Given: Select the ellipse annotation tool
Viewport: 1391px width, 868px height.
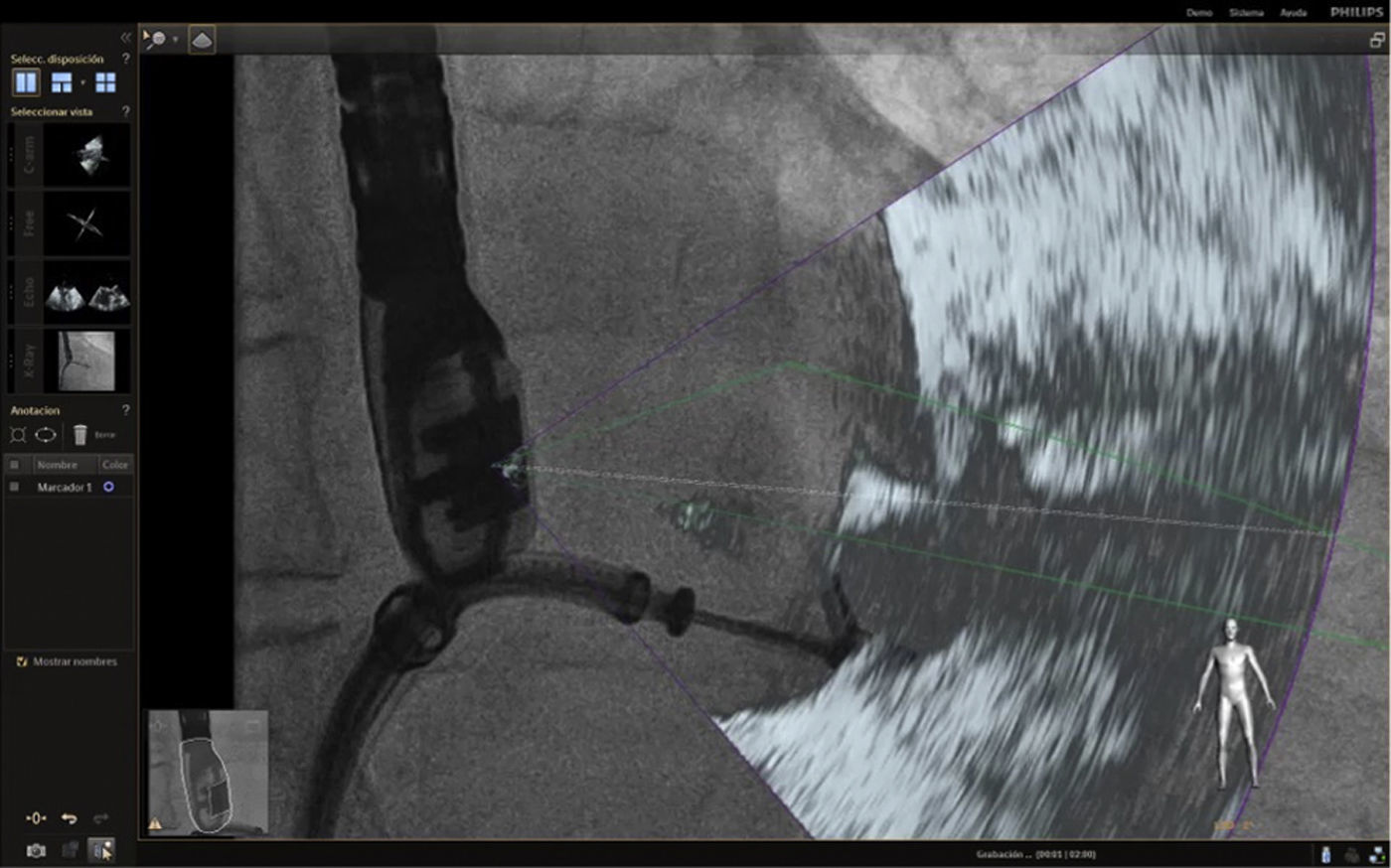Looking at the screenshot, I should (x=46, y=435).
